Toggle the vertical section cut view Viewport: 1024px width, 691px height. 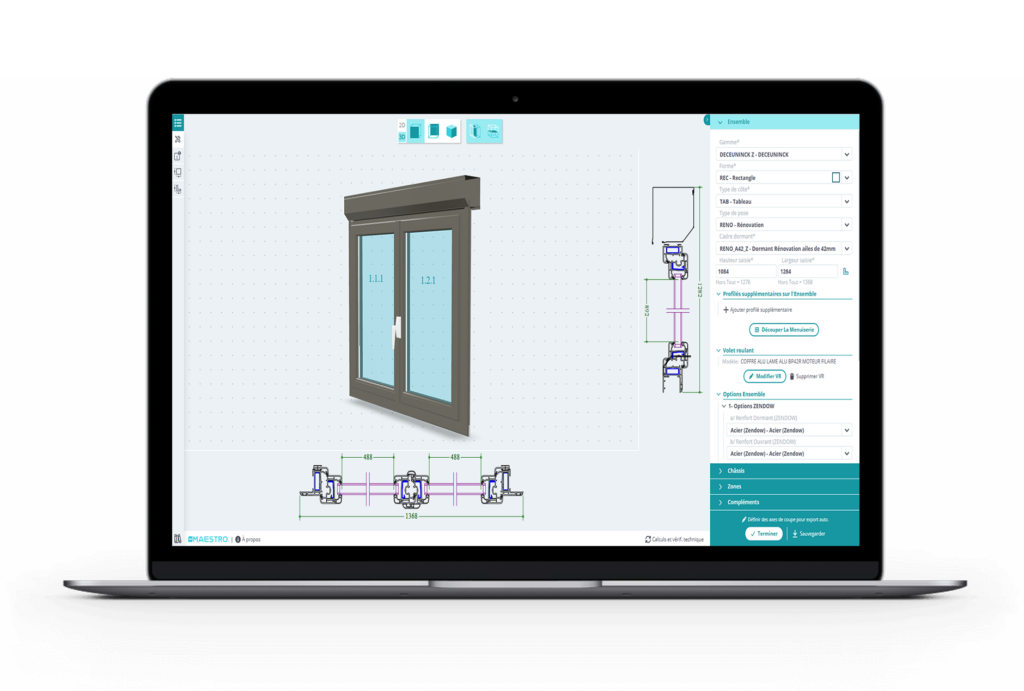click(475, 131)
